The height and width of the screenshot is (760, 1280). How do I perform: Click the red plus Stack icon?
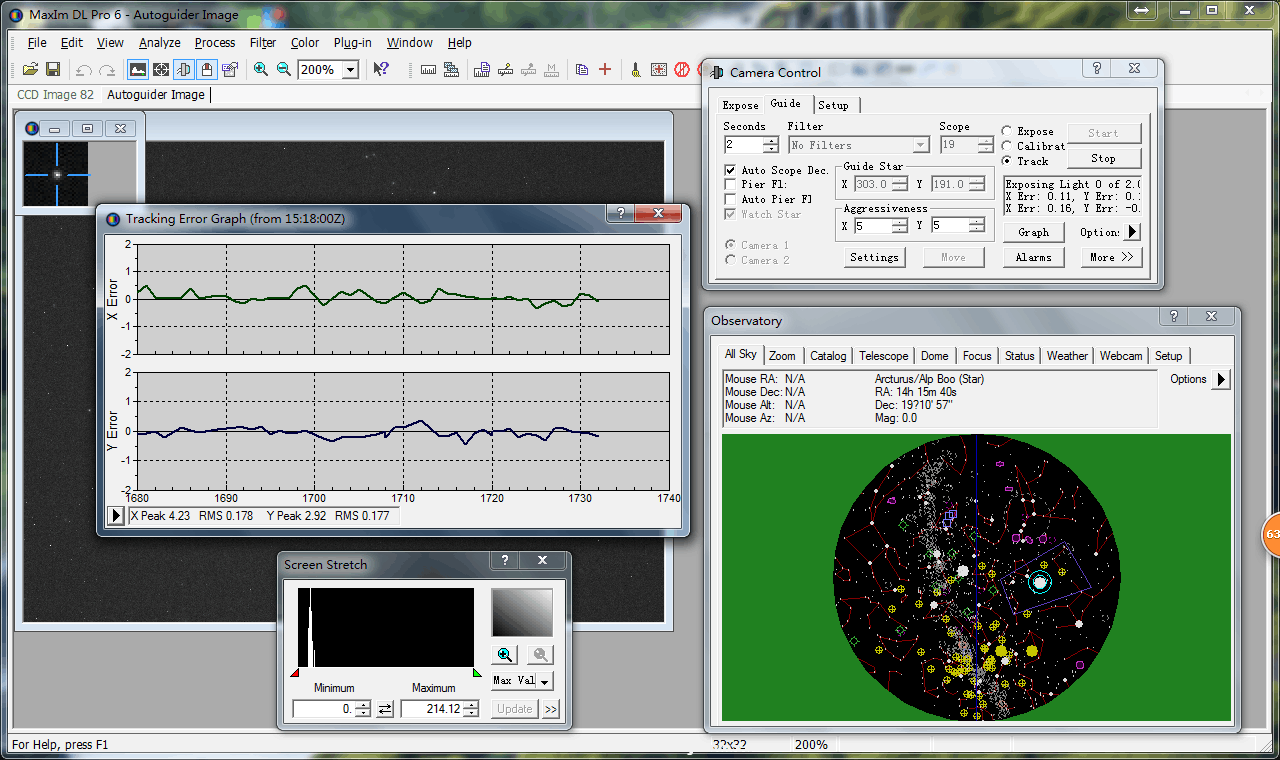click(x=605, y=70)
